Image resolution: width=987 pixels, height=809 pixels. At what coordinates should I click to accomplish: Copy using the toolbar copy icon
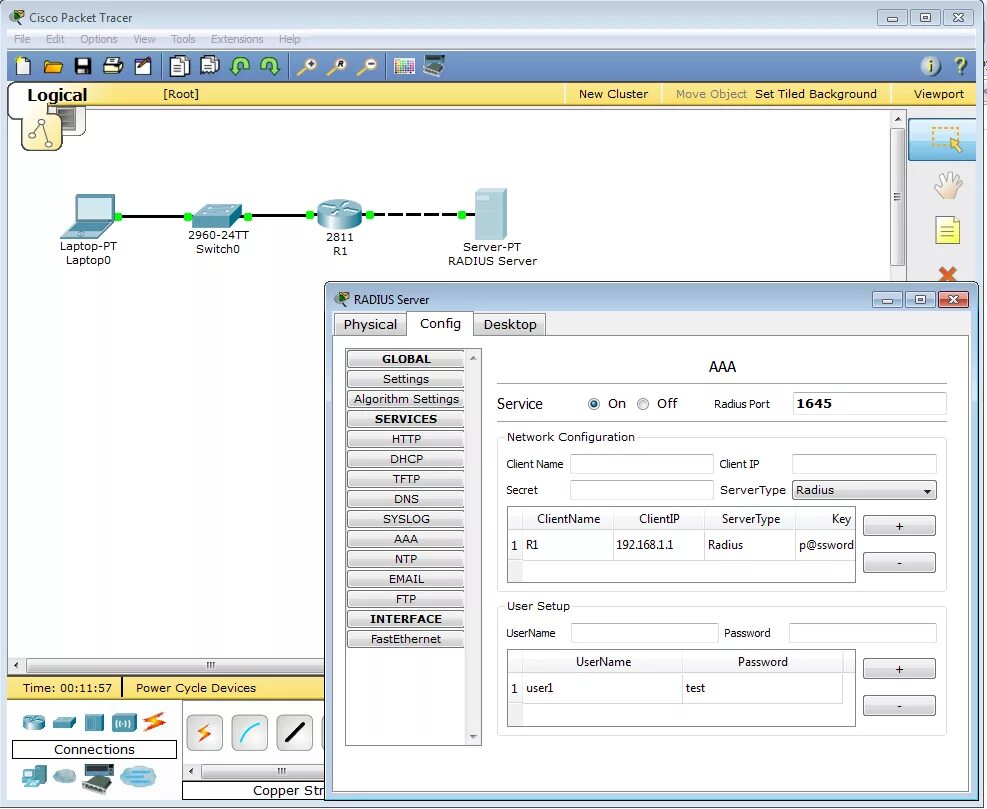click(179, 66)
